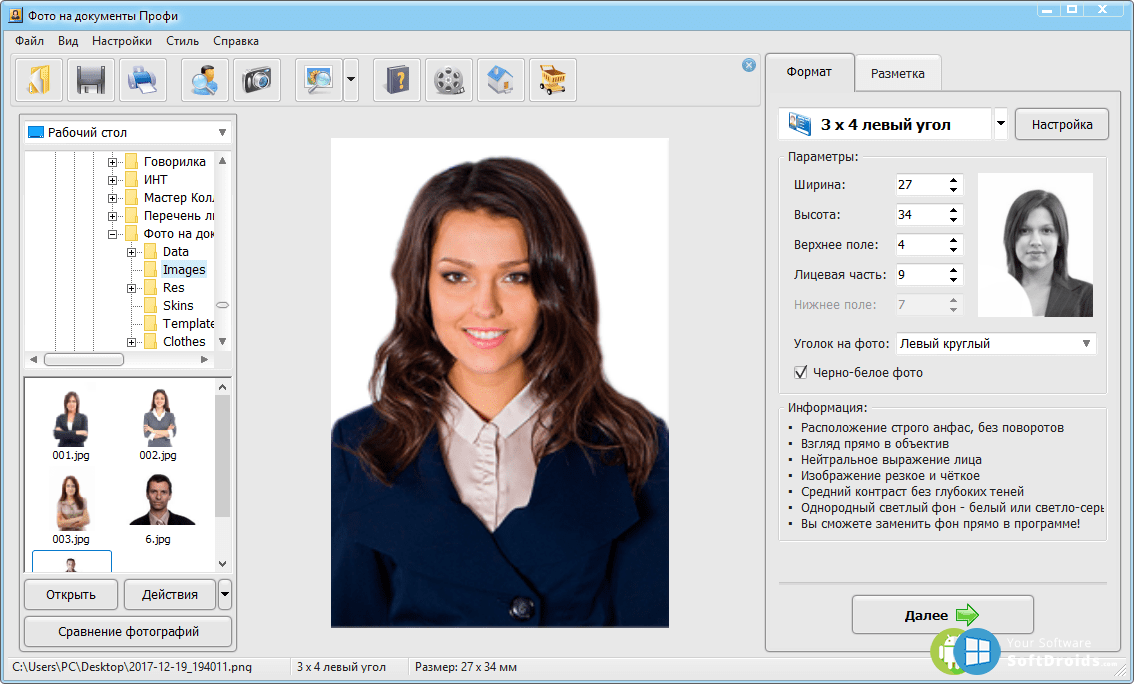Click the shopping cart icon
The width and height of the screenshot is (1134, 684).
(553, 79)
